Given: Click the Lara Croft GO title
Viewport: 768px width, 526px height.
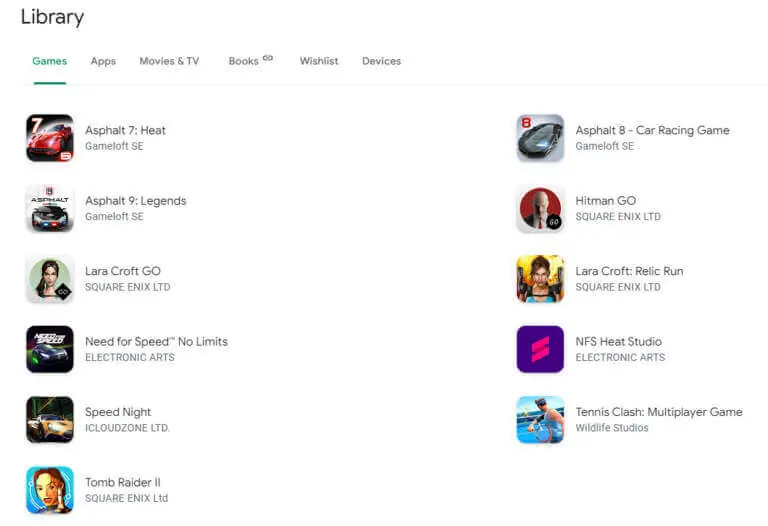Looking at the screenshot, I should pos(123,271).
